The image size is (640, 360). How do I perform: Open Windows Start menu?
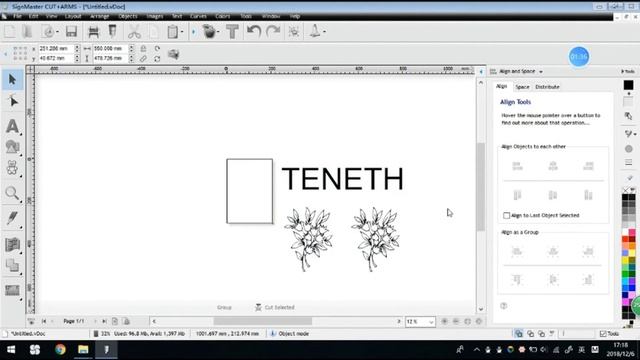[11, 350]
